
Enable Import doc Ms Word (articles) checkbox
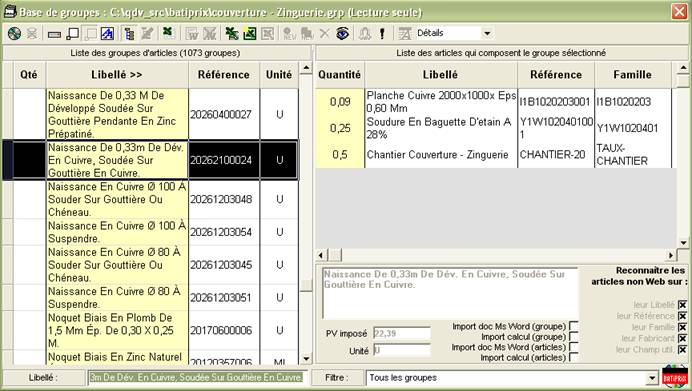(x=574, y=347)
